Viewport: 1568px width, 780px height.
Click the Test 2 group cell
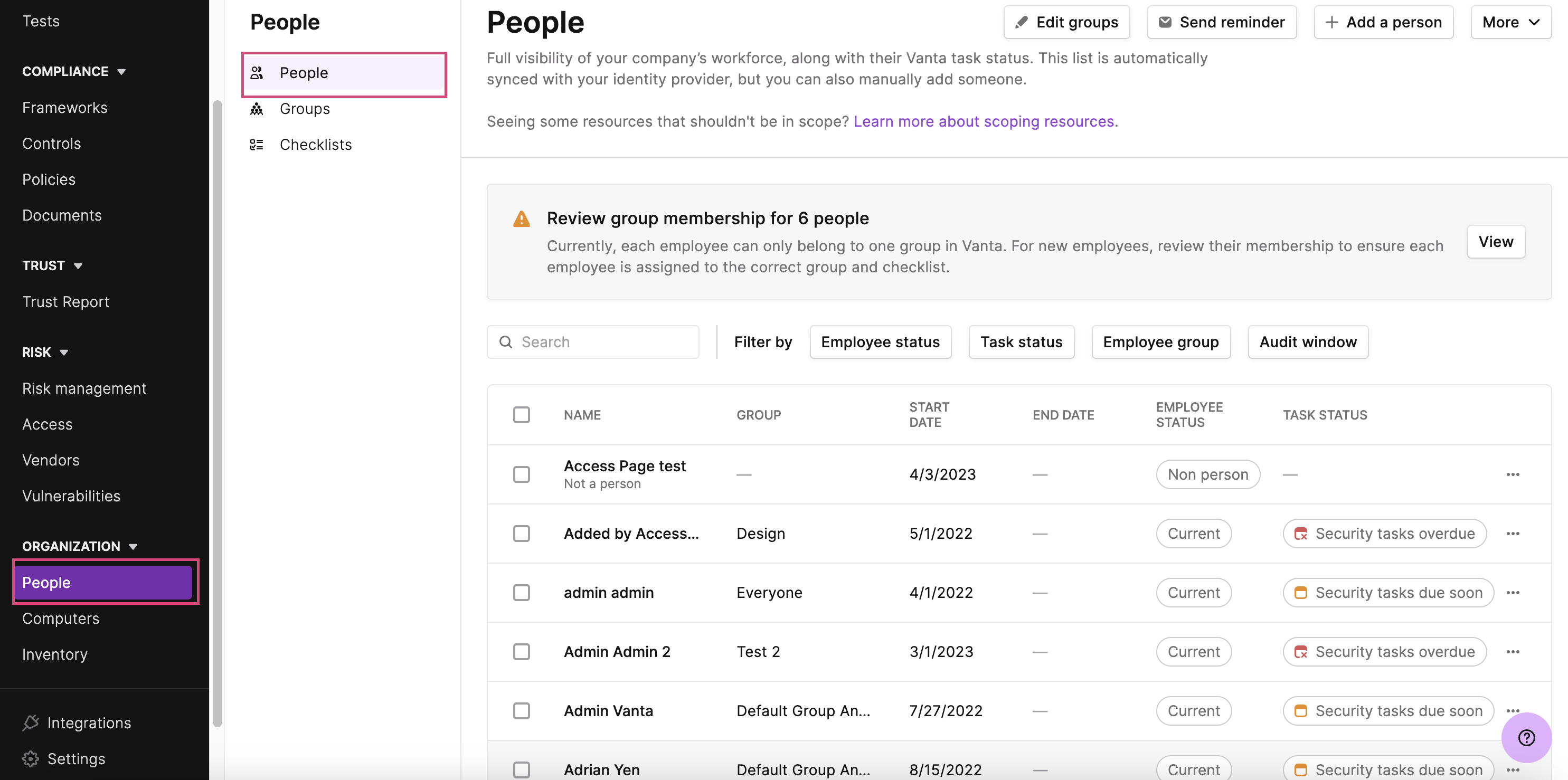pyautogui.click(x=759, y=652)
